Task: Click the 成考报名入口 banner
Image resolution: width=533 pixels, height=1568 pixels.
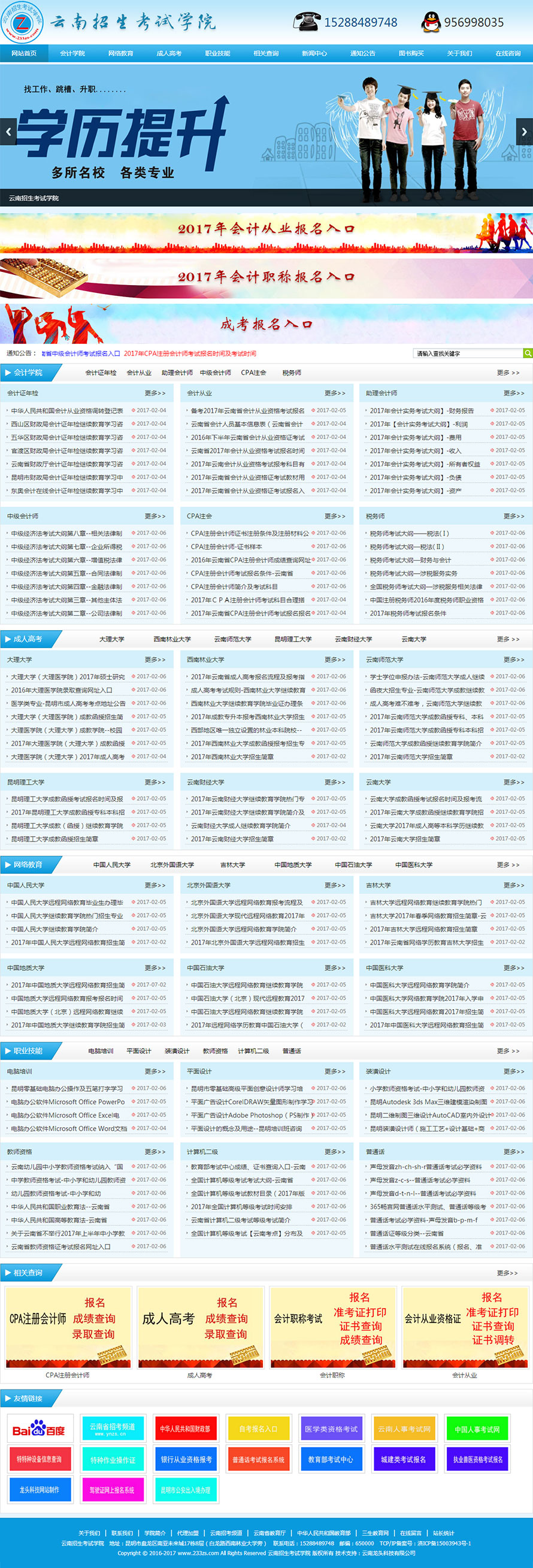Action: click(x=266, y=324)
